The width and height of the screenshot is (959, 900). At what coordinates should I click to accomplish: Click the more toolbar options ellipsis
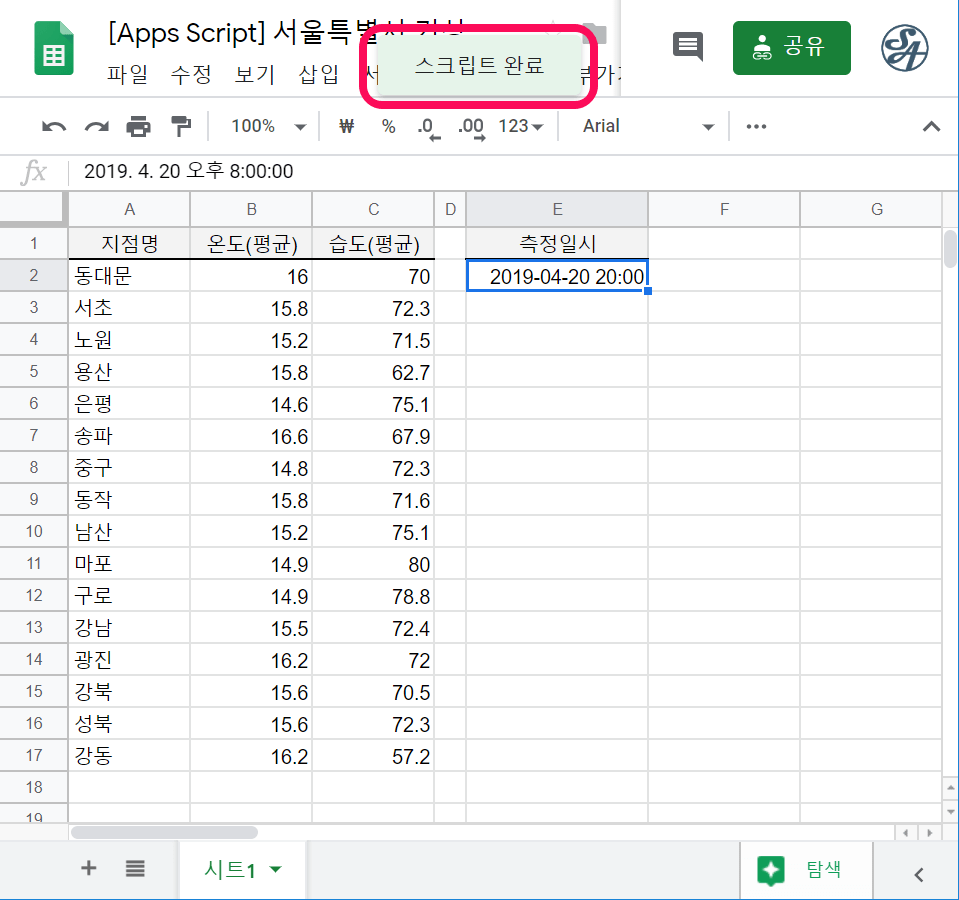(x=757, y=127)
